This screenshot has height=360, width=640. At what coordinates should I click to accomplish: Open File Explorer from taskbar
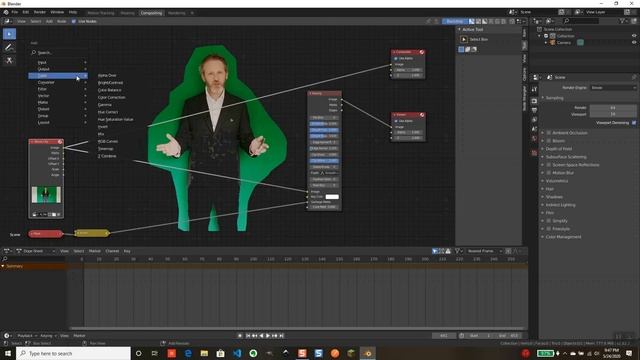click(204, 353)
